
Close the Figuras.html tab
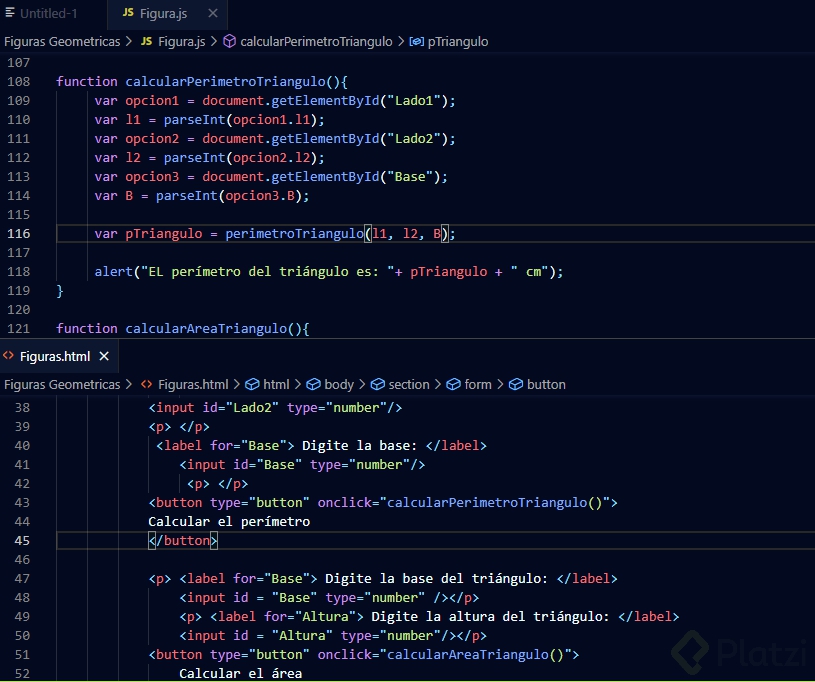104,357
